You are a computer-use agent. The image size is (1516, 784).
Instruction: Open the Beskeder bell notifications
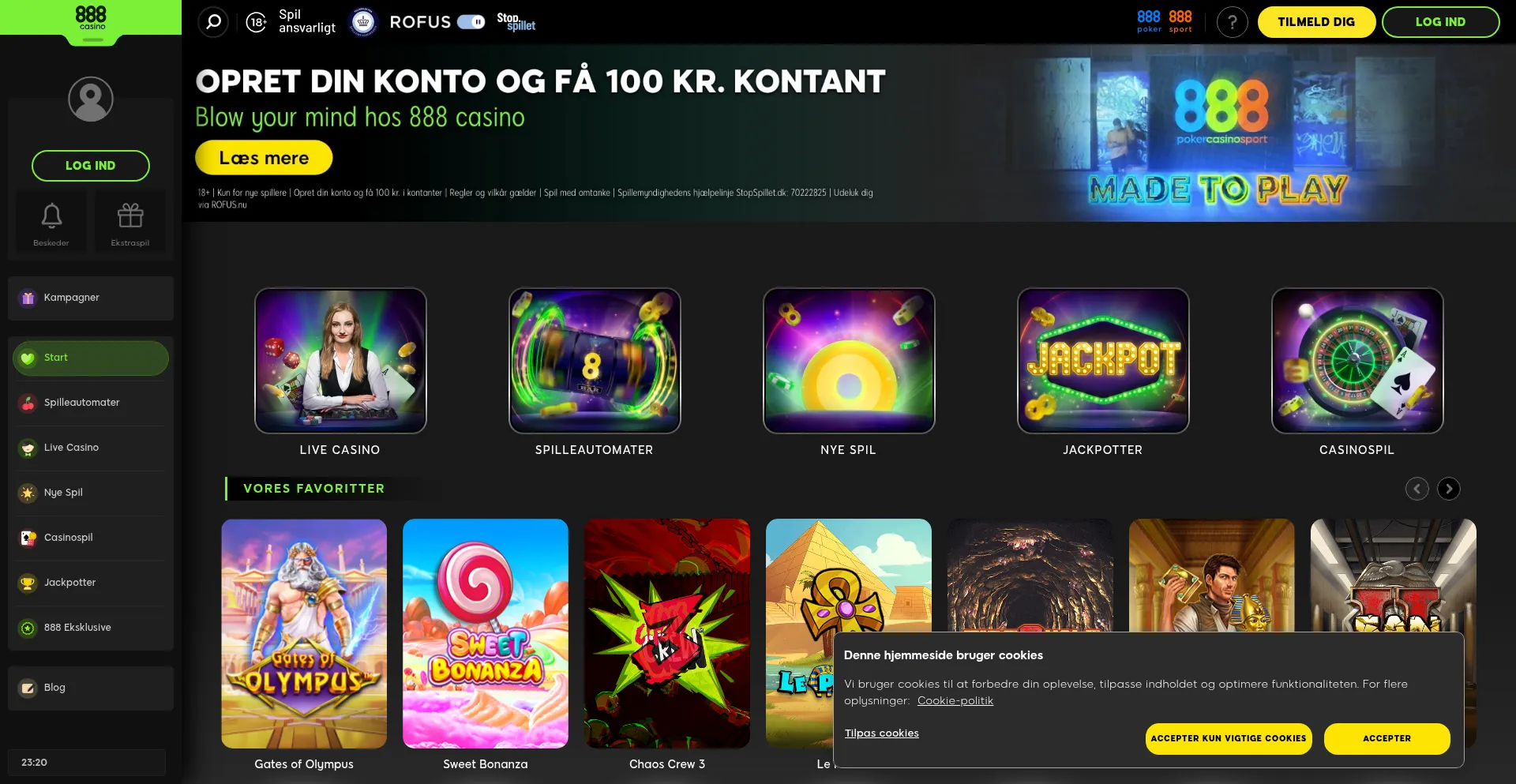[x=51, y=222]
